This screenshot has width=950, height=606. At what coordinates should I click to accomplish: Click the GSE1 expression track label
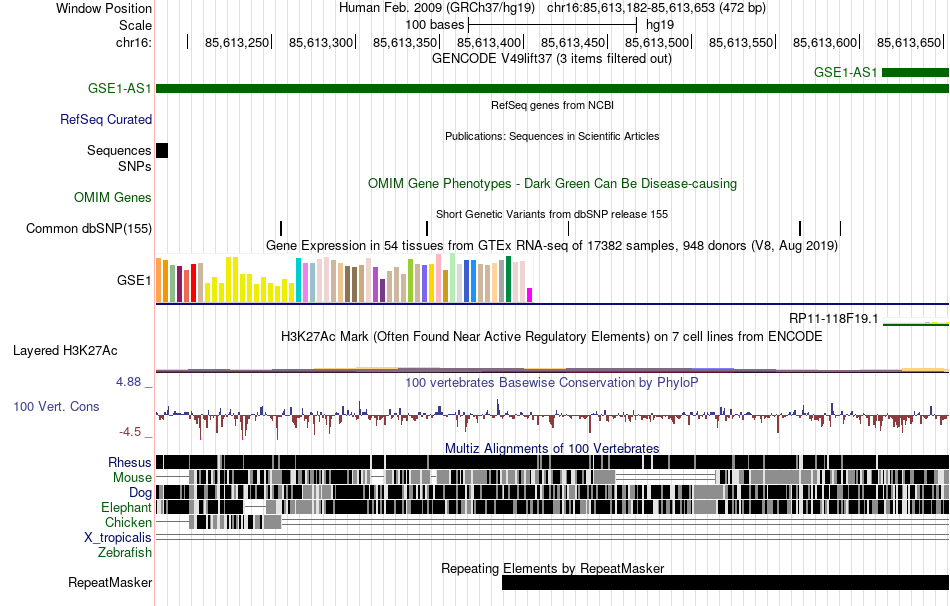pyautogui.click(x=134, y=280)
